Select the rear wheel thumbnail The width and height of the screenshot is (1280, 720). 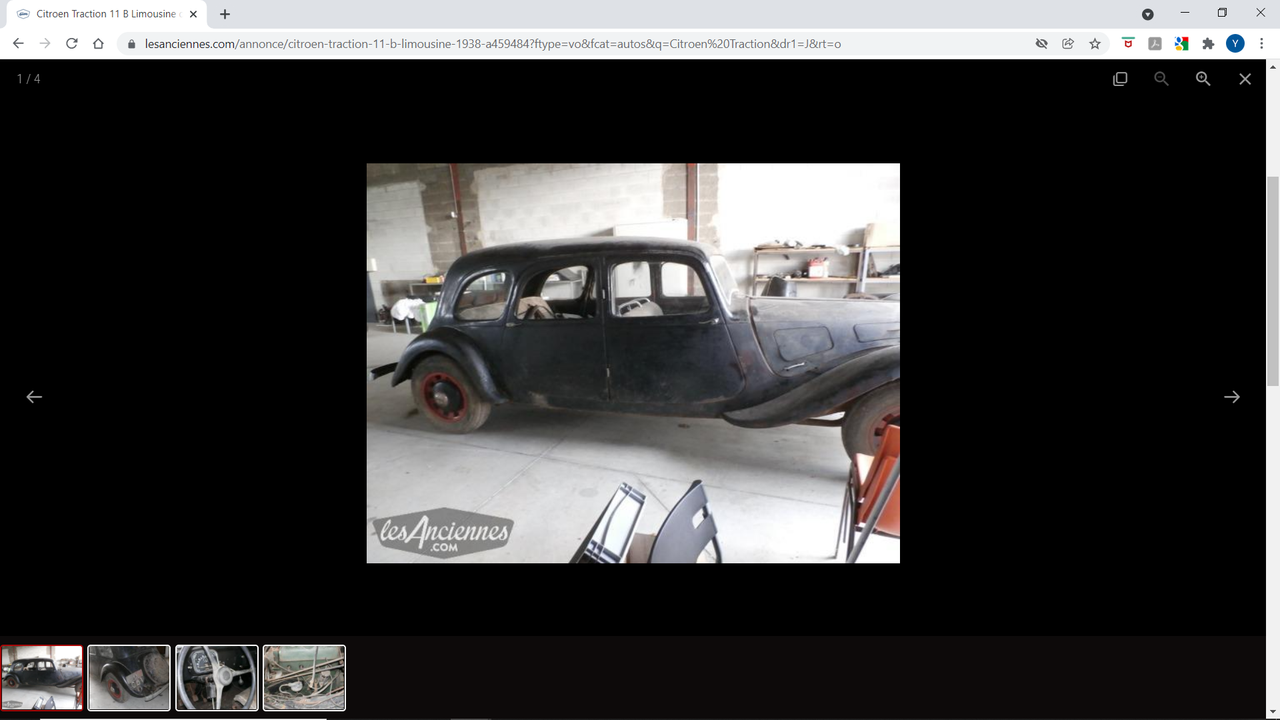(x=129, y=678)
